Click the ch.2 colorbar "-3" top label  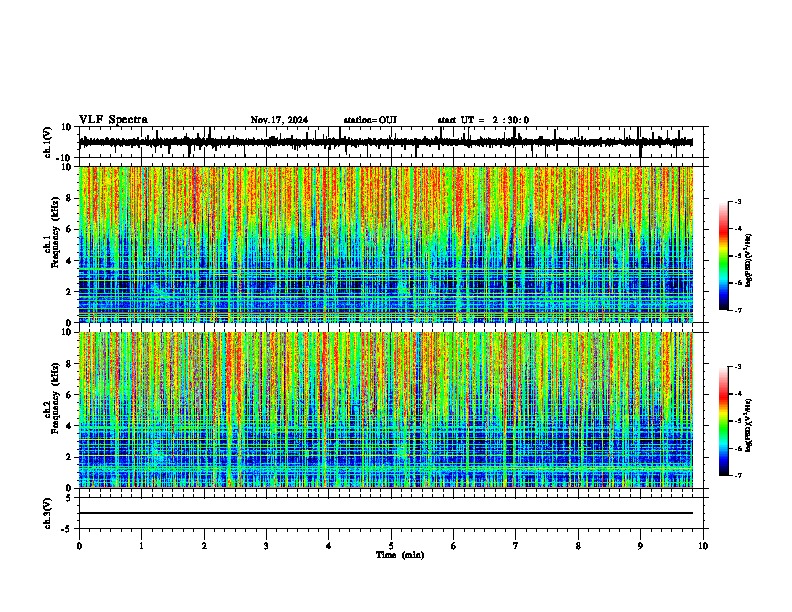737,367
